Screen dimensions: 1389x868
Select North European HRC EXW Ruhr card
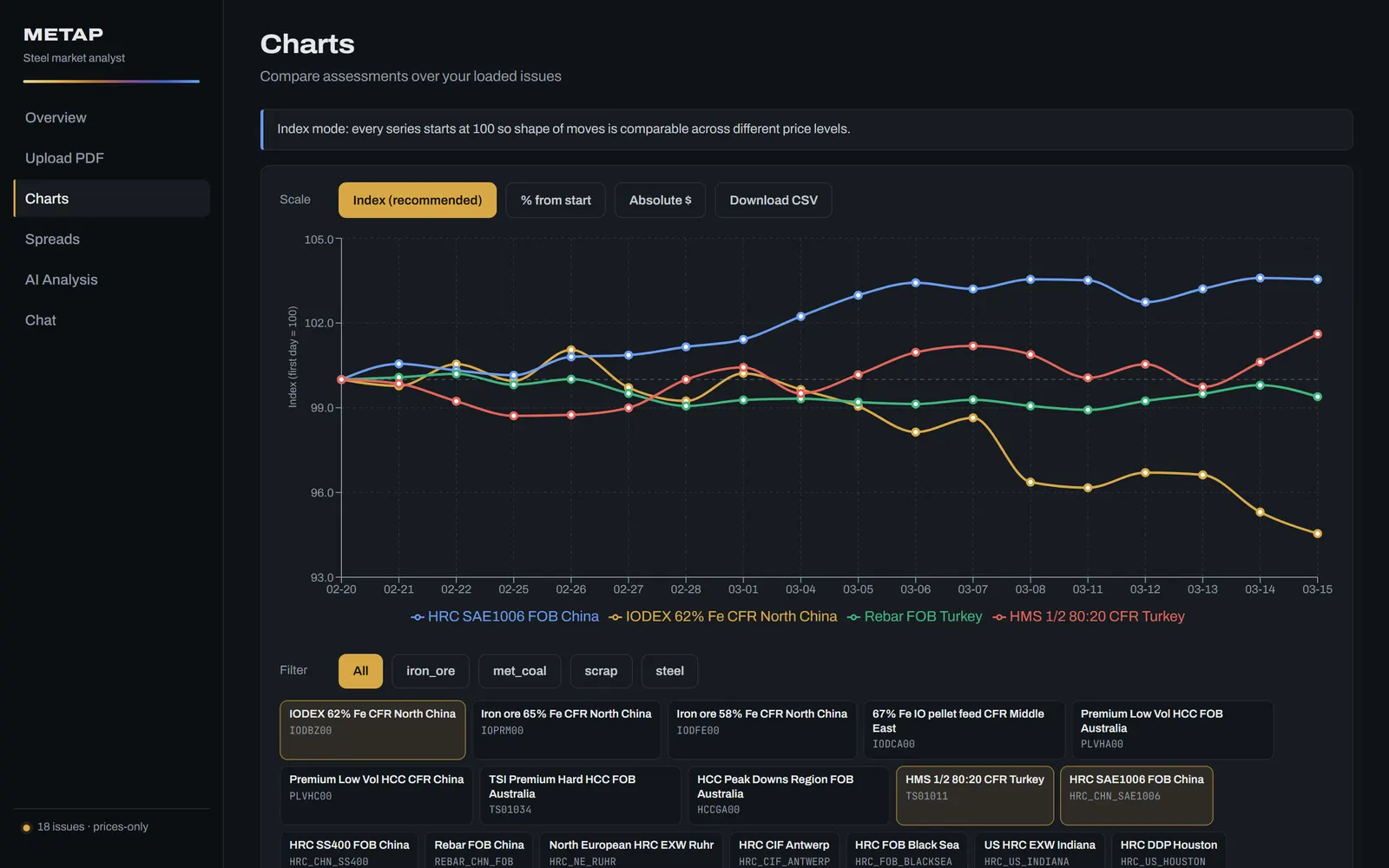[x=631, y=851]
